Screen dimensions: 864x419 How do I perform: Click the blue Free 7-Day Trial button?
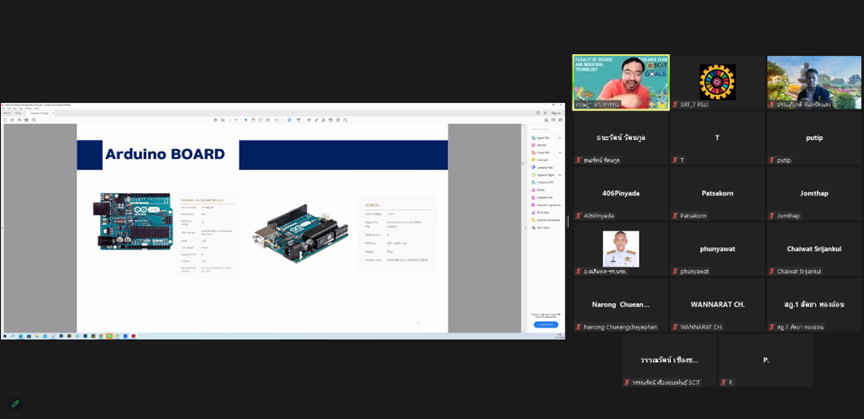pyautogui.click(x=546, y=325)
